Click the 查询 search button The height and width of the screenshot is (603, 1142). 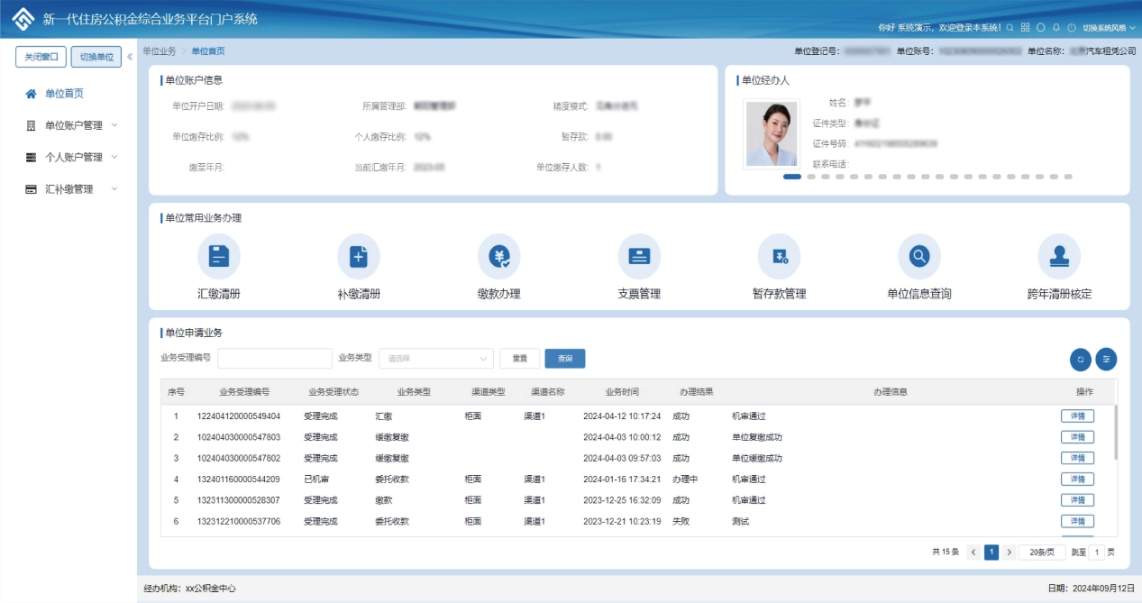pos(563,358)
